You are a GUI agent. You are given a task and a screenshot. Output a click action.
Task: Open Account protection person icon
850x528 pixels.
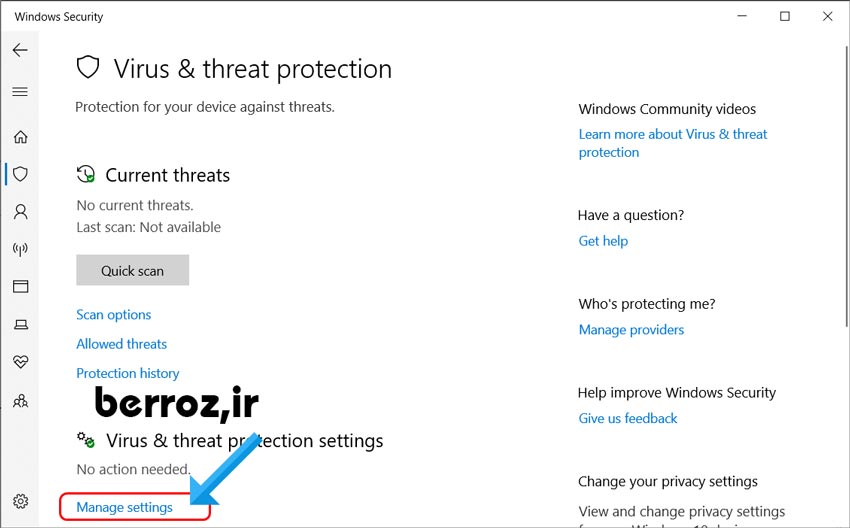click(x=20, y=212)
